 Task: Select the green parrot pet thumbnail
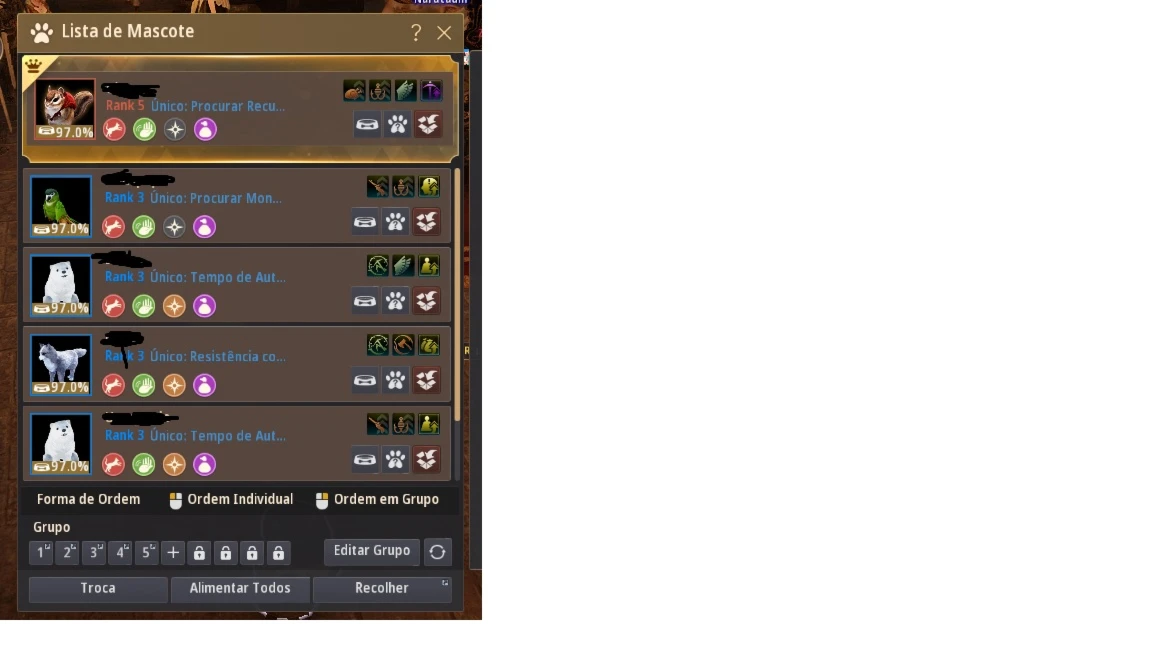point(61,206)
